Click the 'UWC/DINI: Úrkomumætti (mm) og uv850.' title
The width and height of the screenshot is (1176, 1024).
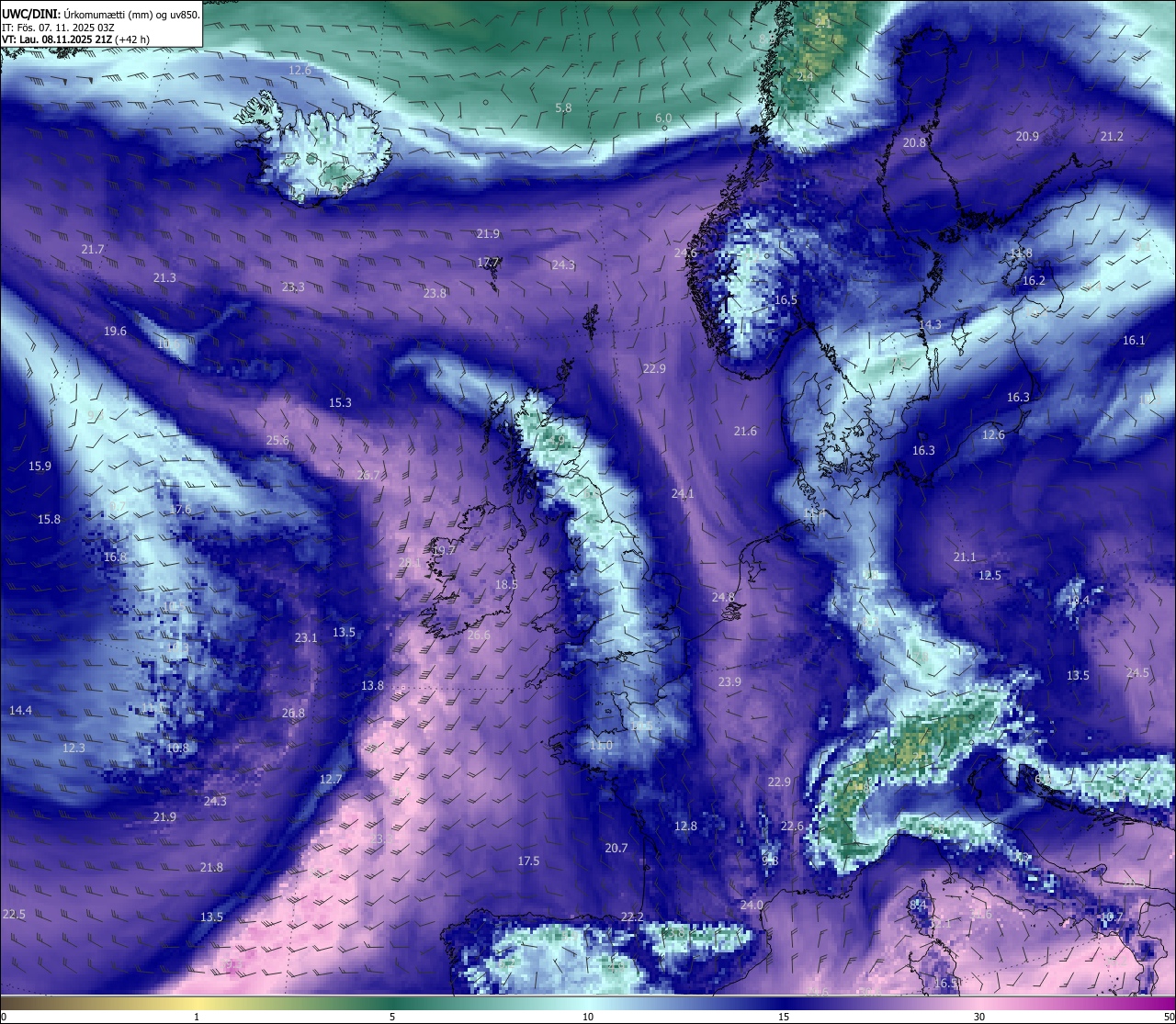(x=101, y=15)
